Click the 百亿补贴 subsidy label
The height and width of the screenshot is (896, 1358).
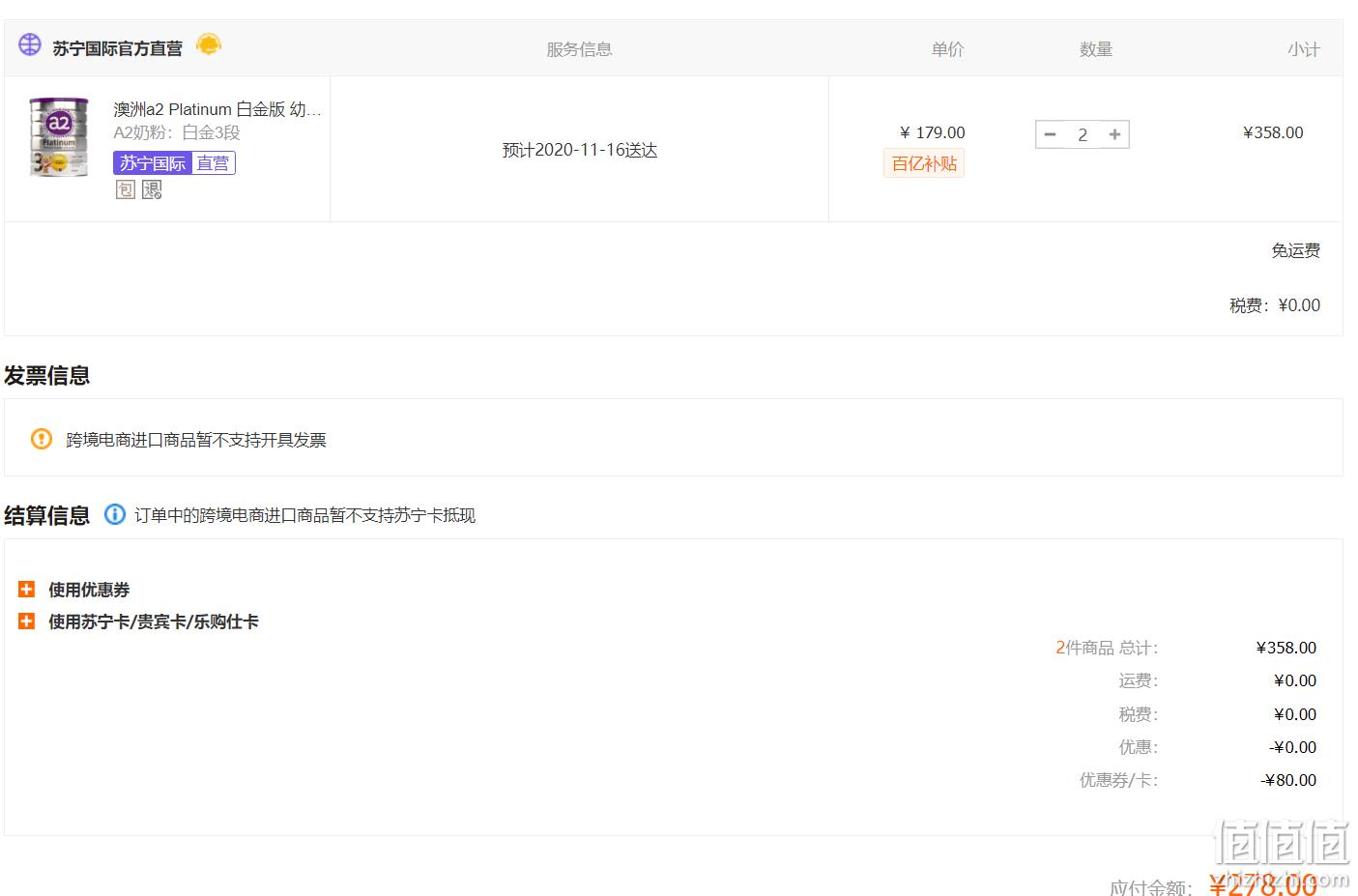click(924, 163)
